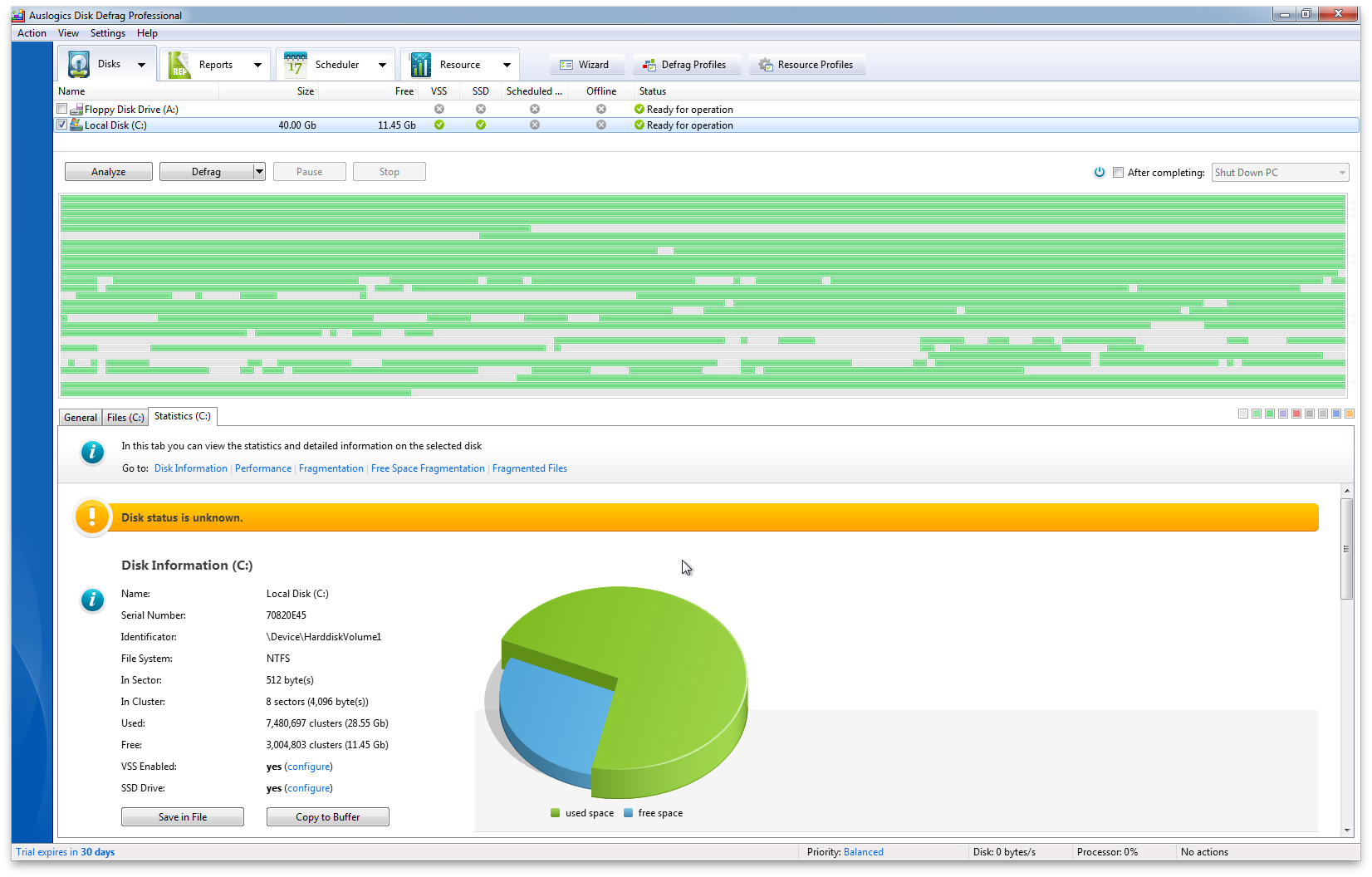Open the View menu
1372x877 pixels.
click(x=68, y=33)
